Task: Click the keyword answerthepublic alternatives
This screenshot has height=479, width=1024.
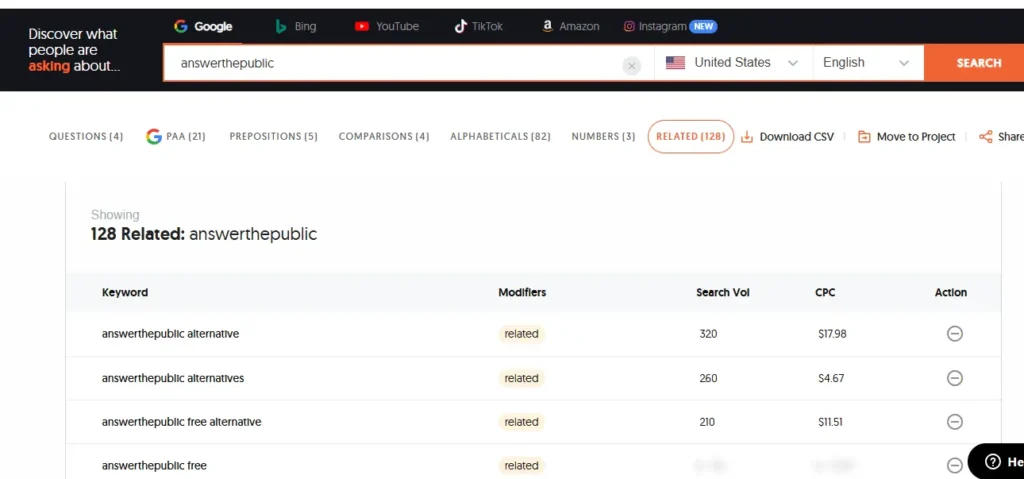Action: (173, 378)
